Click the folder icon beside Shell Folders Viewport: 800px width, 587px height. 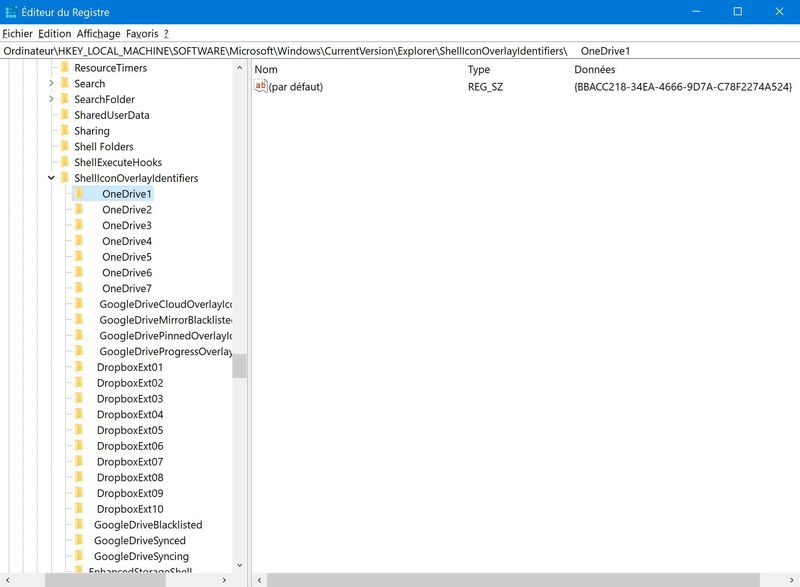coord(65,147)
